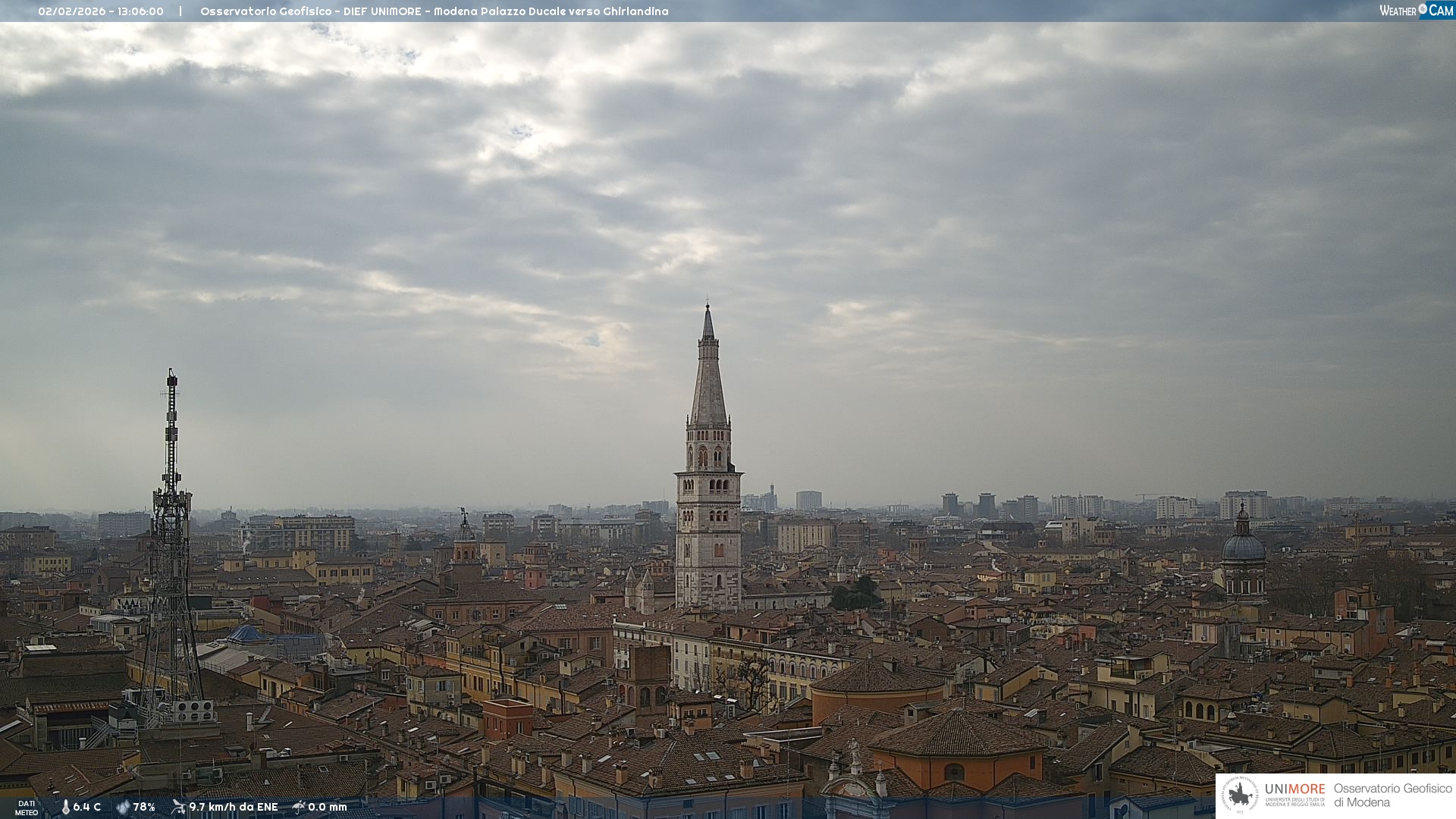Viewport: 1456px width, 819px height.
Task: Click the 9.7 km/h da ENE wind reading
Action: coord(233,808)
